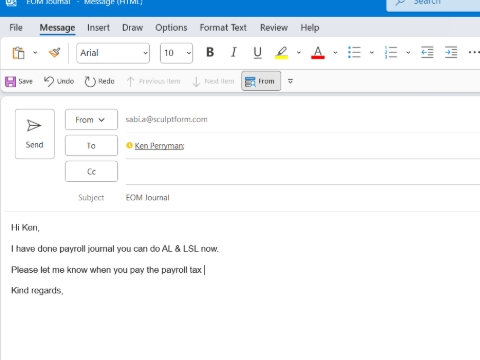
Task: Switch to the Insert tab
Action: click(x=98, y=28)
